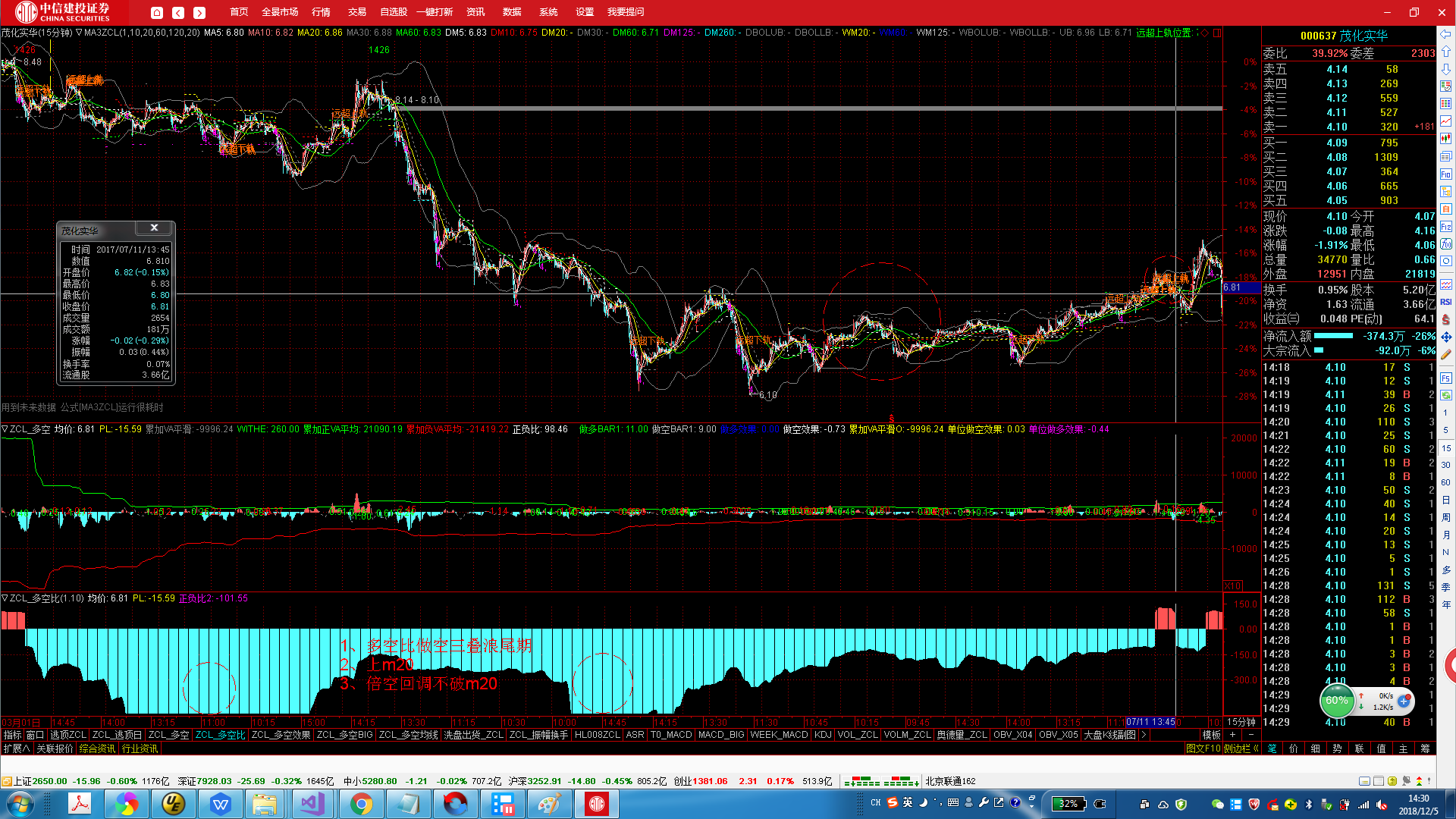Select the 逃顶ZCL indicator tab
The height and width of the screenshot is (819, 1456).
click(68, 735)
